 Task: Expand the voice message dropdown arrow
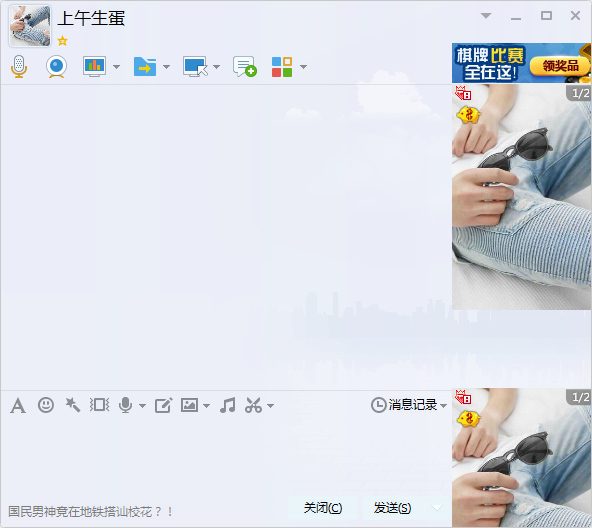pos(142,406)
